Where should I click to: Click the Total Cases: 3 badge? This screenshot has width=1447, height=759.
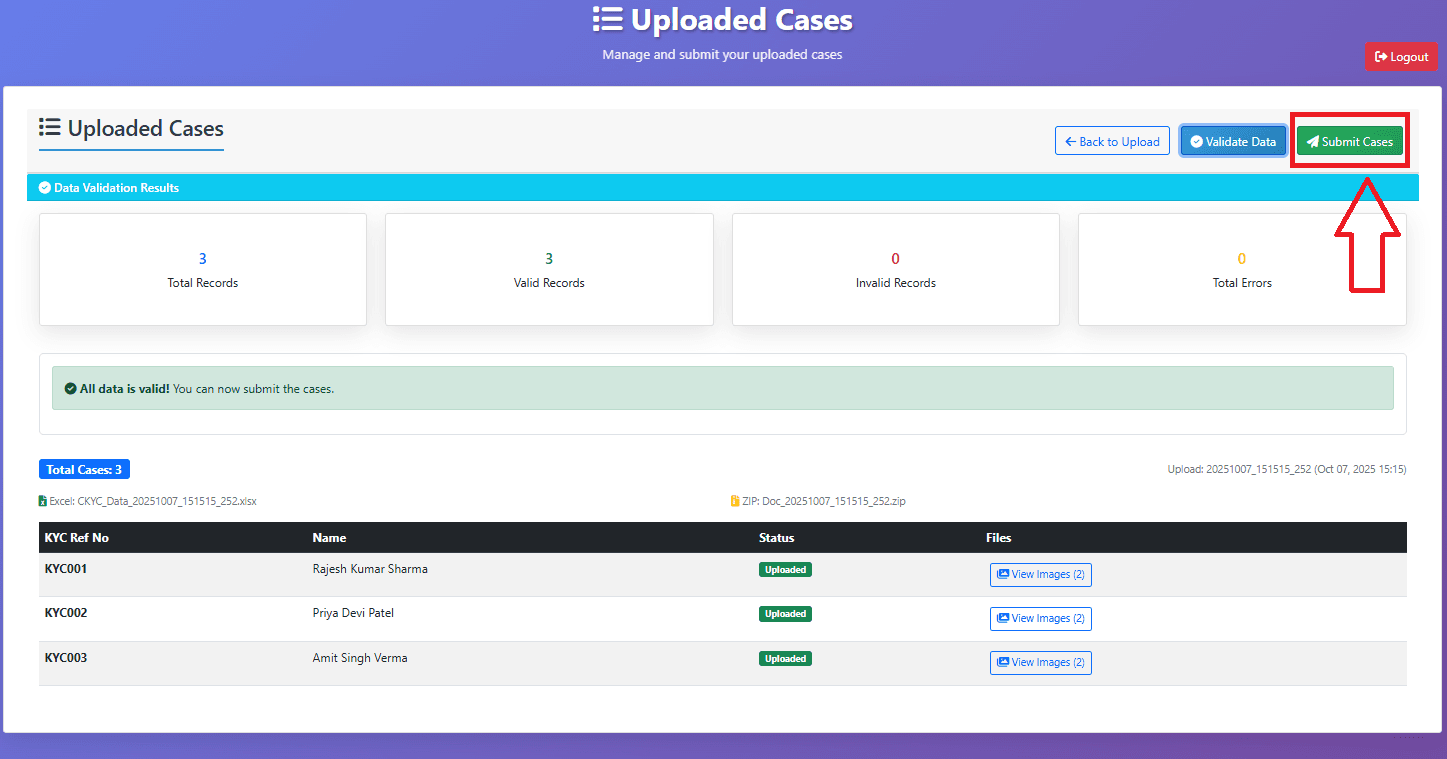[x=84, y=470]
